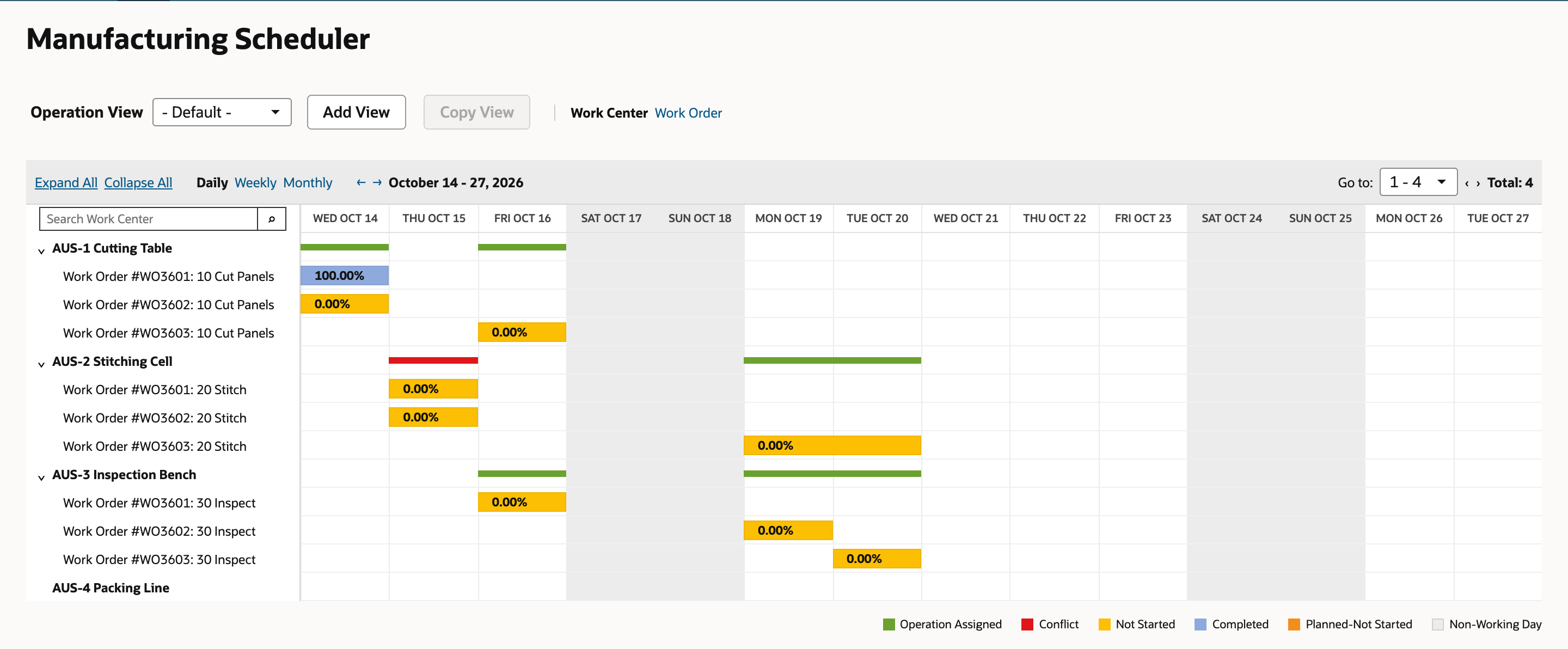Click the Collapse All link
The width and height of the screenshot is (1568, 649).
138,182
